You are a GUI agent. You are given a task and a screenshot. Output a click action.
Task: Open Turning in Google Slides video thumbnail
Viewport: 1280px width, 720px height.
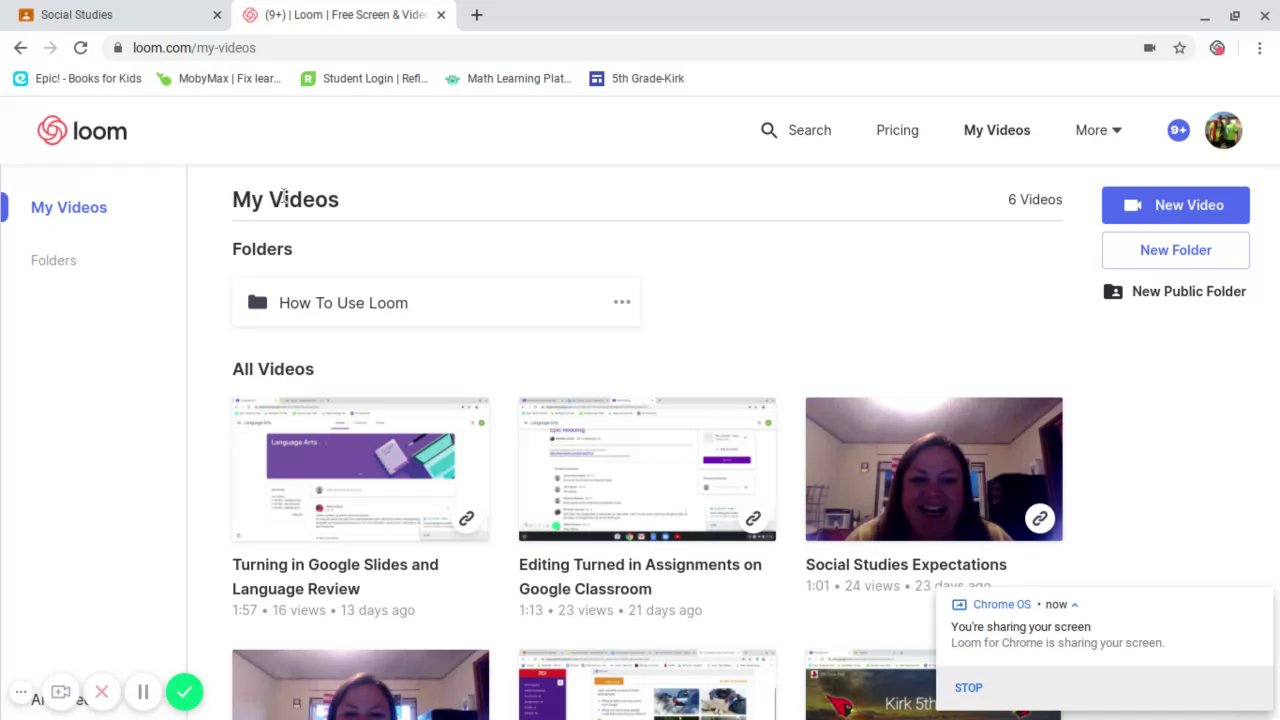click(361, 469)
